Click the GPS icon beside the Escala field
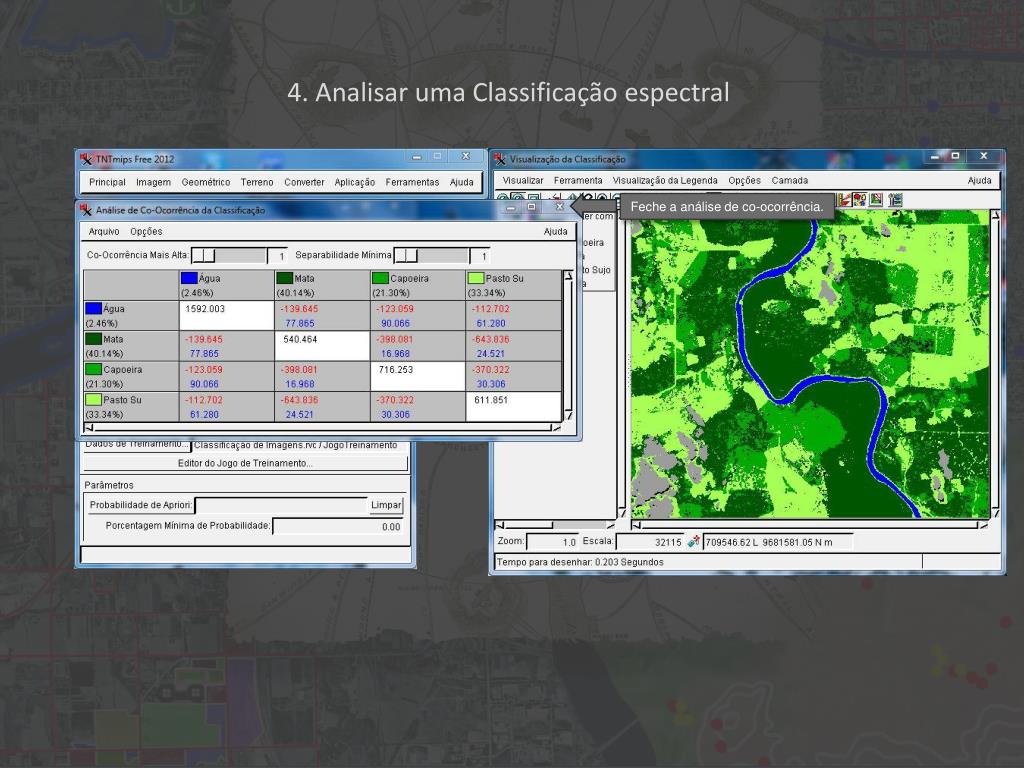This screenshot has width=1024, height=768. (x=694, y=541)
